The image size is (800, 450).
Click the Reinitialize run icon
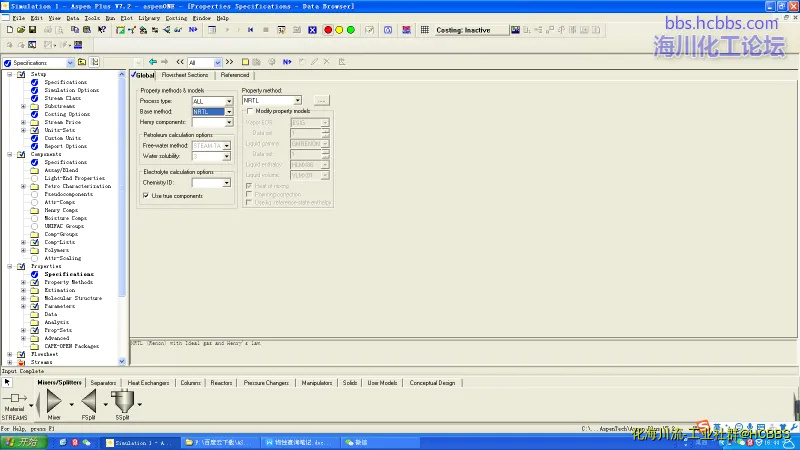pyautogui.click(x=251, y=30)
